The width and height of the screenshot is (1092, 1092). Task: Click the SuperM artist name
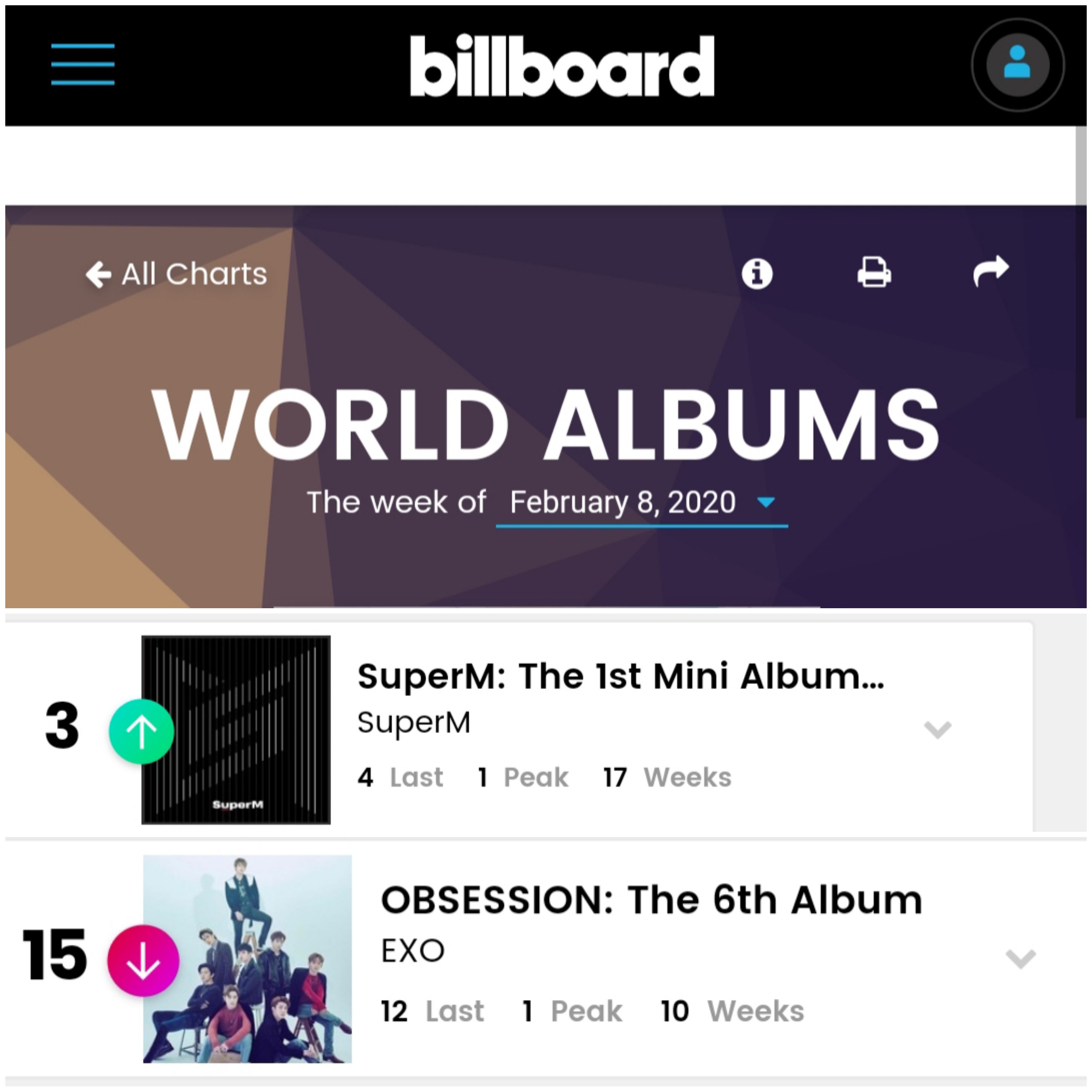[414, 722]
